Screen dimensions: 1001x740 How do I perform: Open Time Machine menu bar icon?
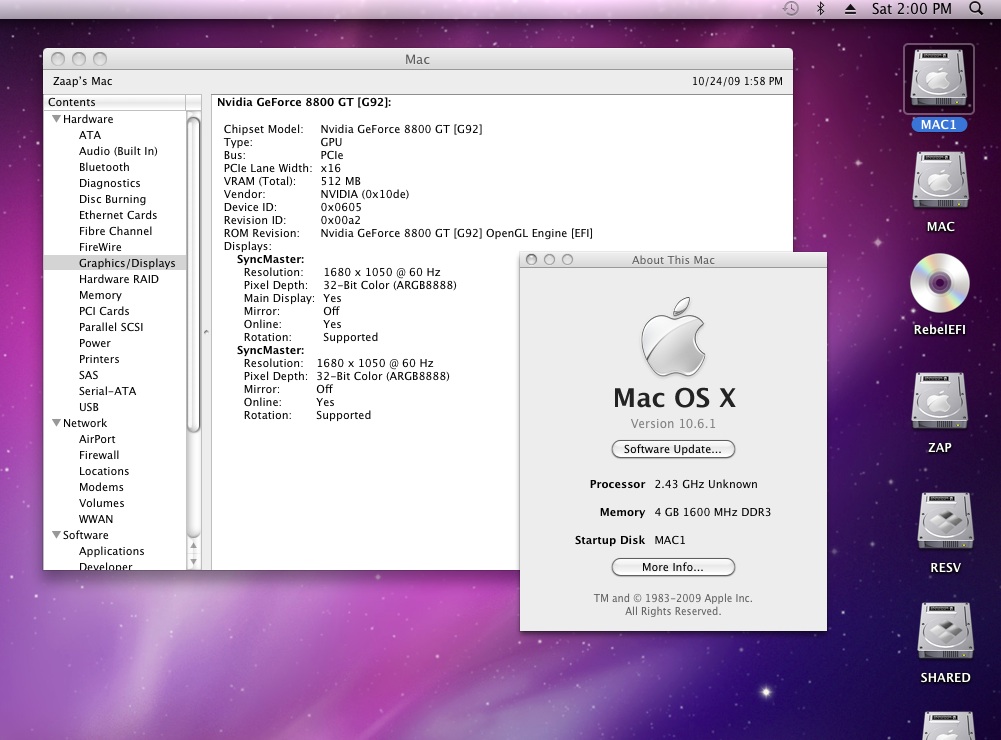pos(790,9)
